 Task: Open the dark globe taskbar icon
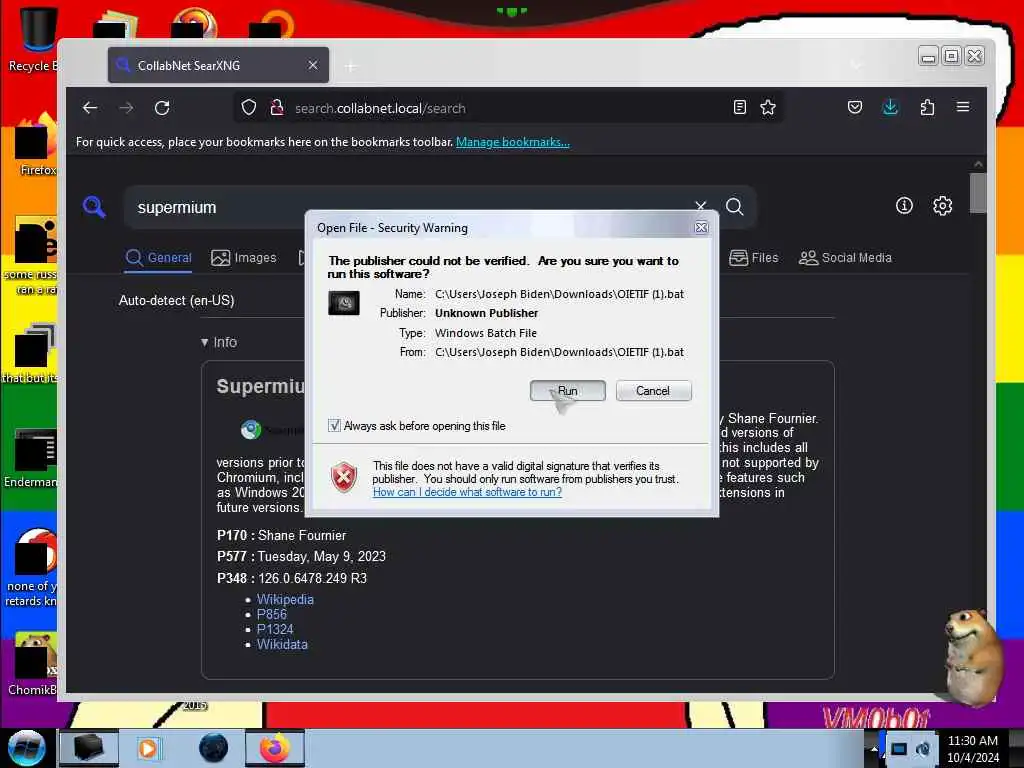coord(214,748)
